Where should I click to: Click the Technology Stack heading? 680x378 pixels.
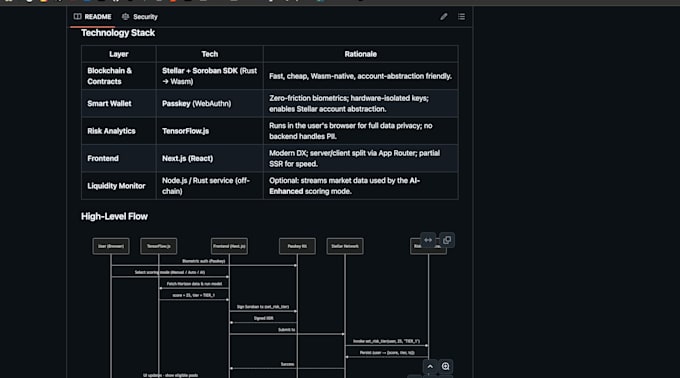click(118, 33)
